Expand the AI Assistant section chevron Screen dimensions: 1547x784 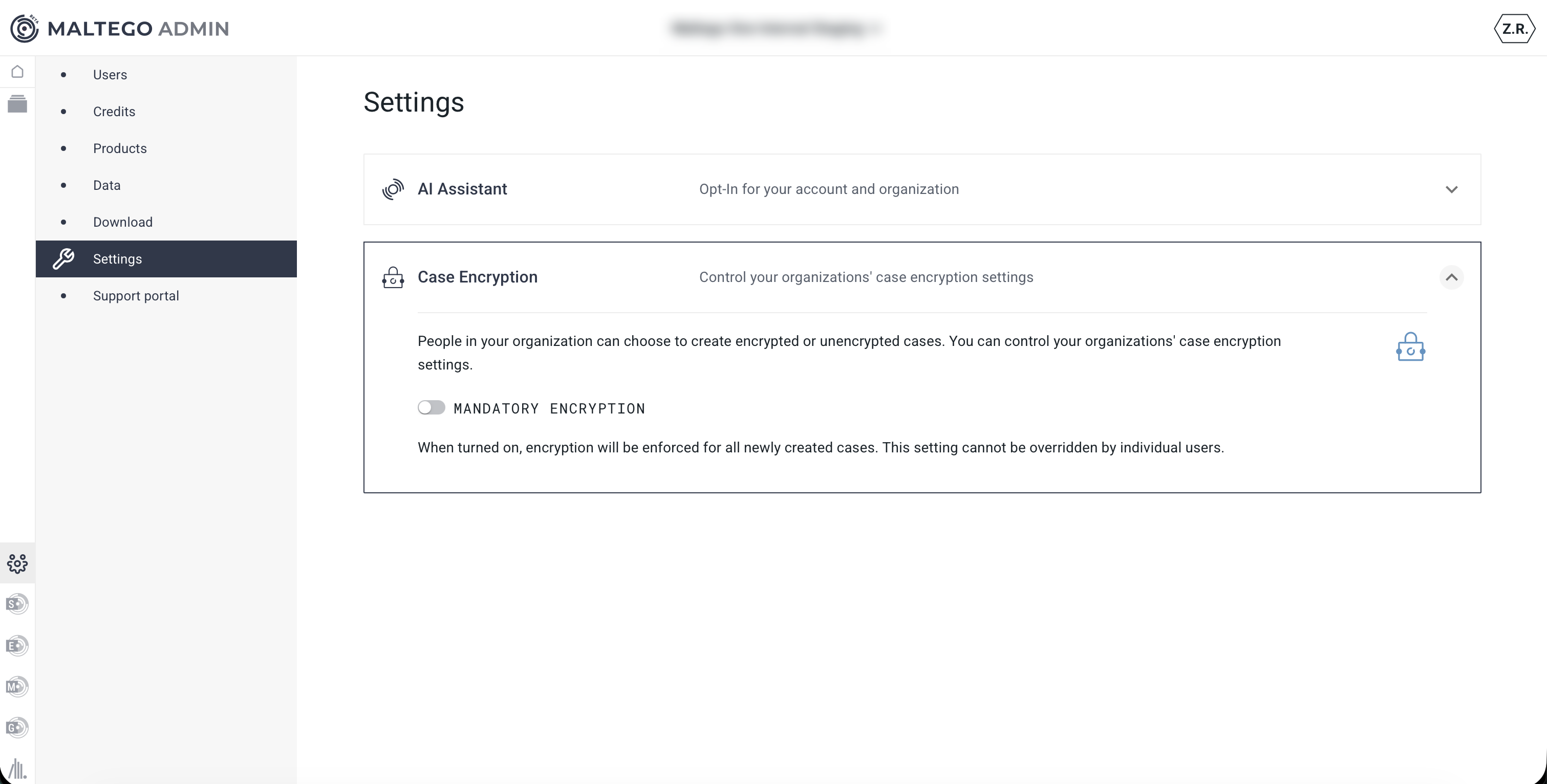(1451, 190)
